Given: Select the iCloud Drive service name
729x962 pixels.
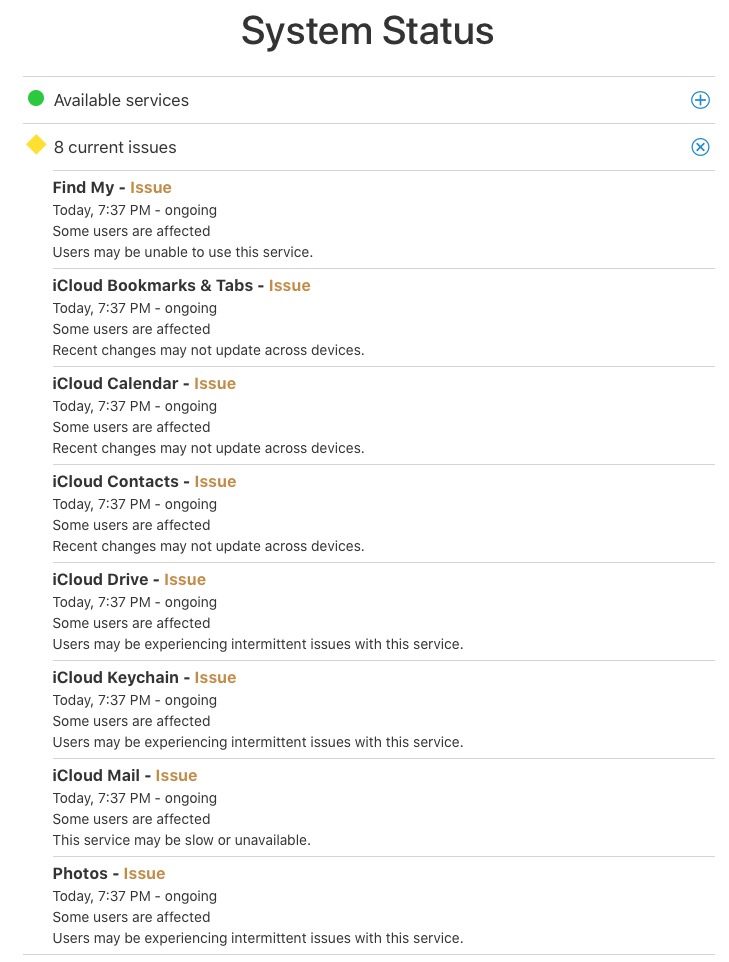Looking at the screenshot, I should [x=100, y=579].
